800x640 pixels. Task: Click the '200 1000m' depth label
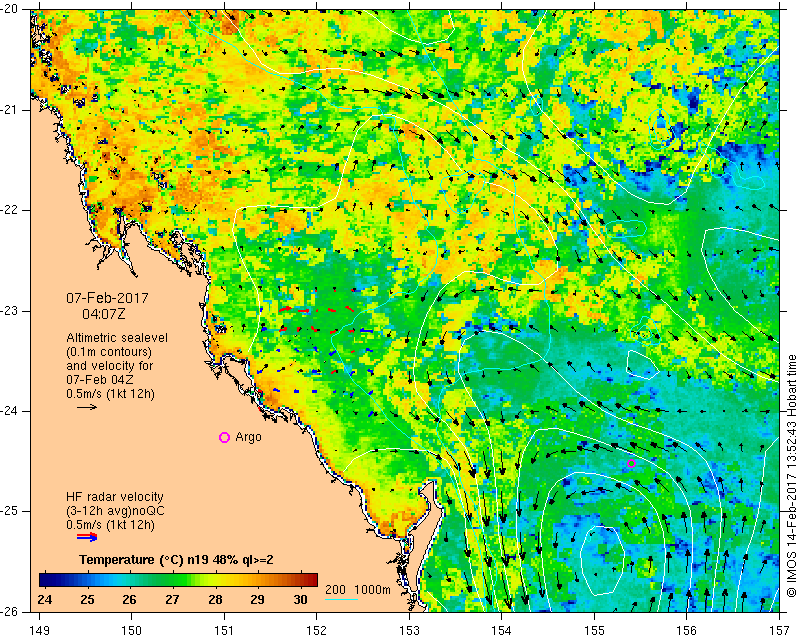[x=358, y=590]
